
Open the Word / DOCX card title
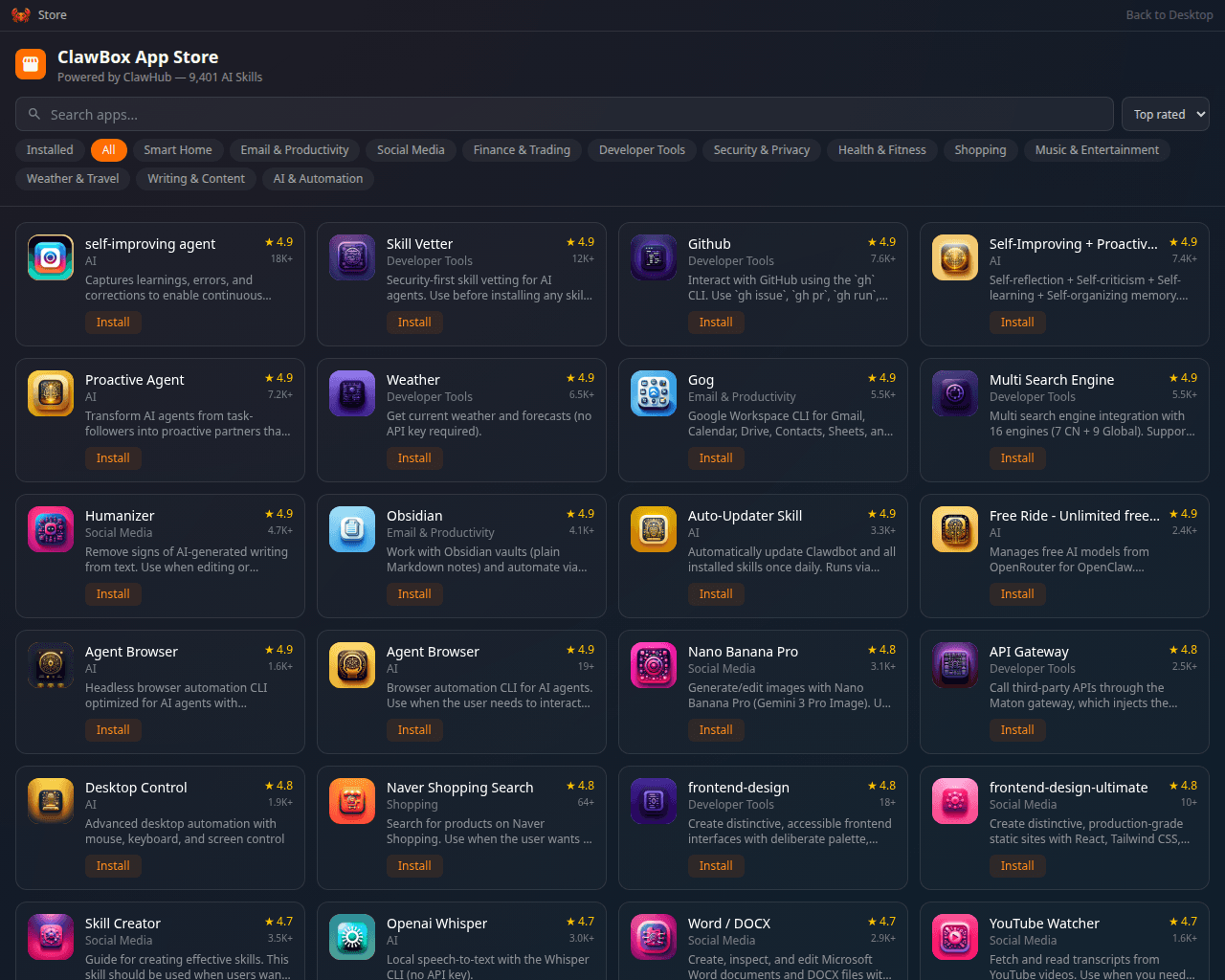coord(729,924)
